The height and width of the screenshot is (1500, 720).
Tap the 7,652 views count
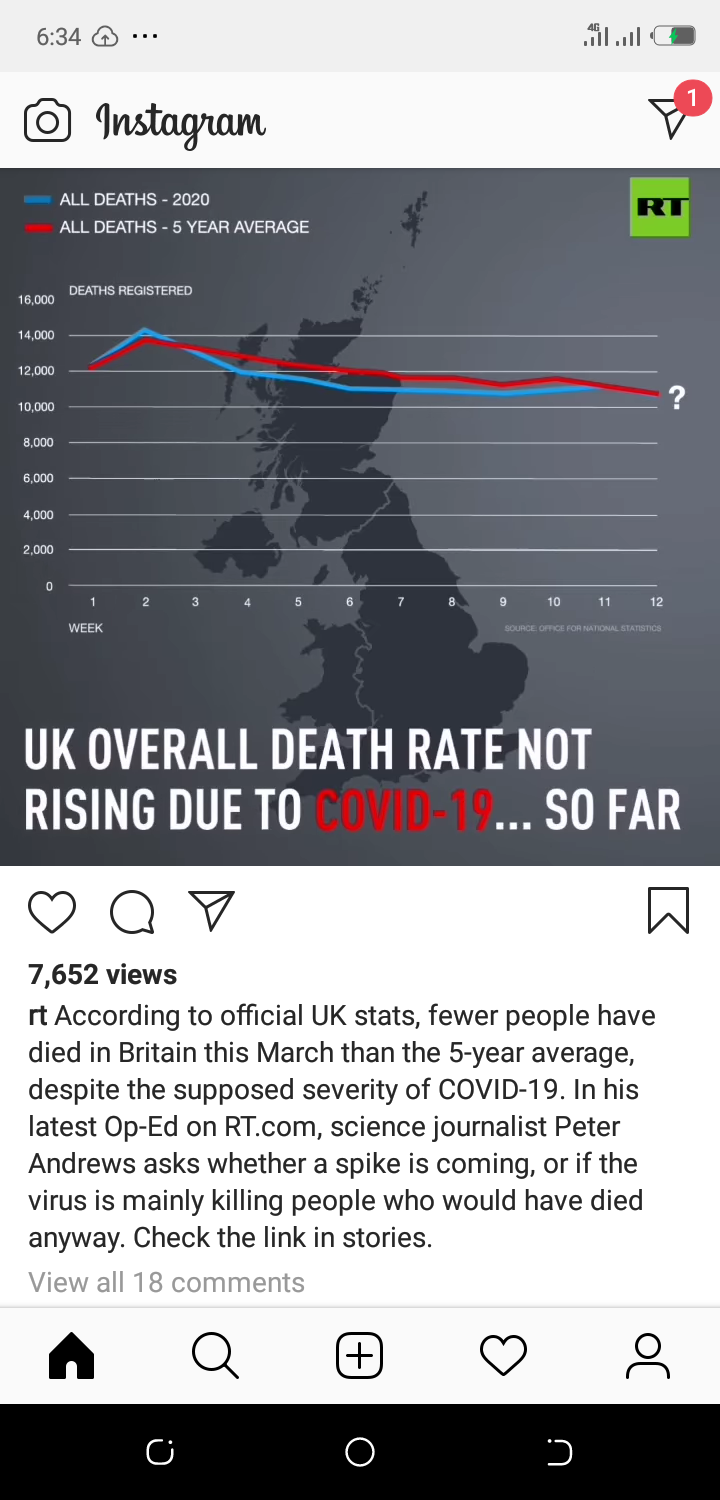pyautogui.click(x=103, y=975)
